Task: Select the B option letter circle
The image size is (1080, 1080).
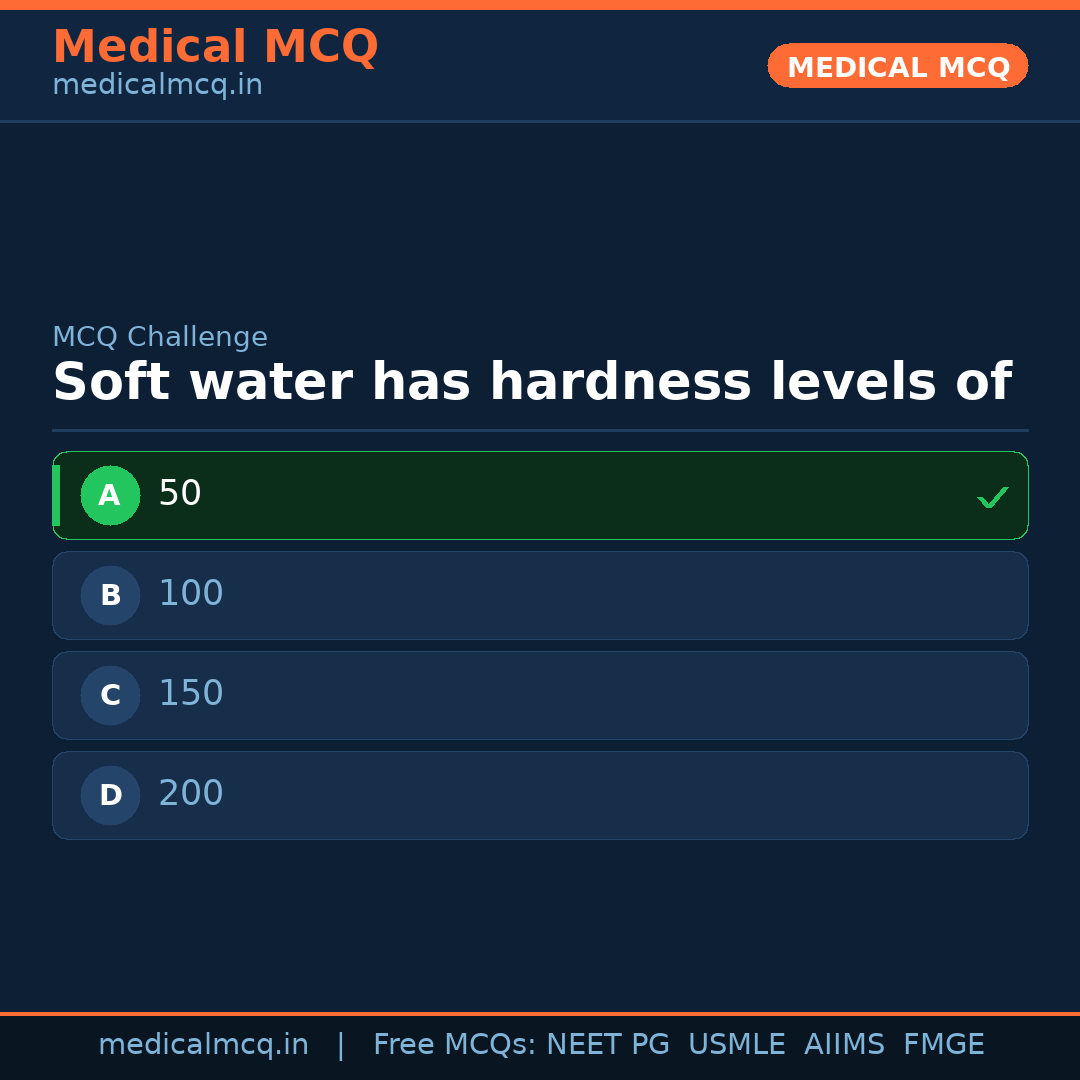Action: pos(110,595)
